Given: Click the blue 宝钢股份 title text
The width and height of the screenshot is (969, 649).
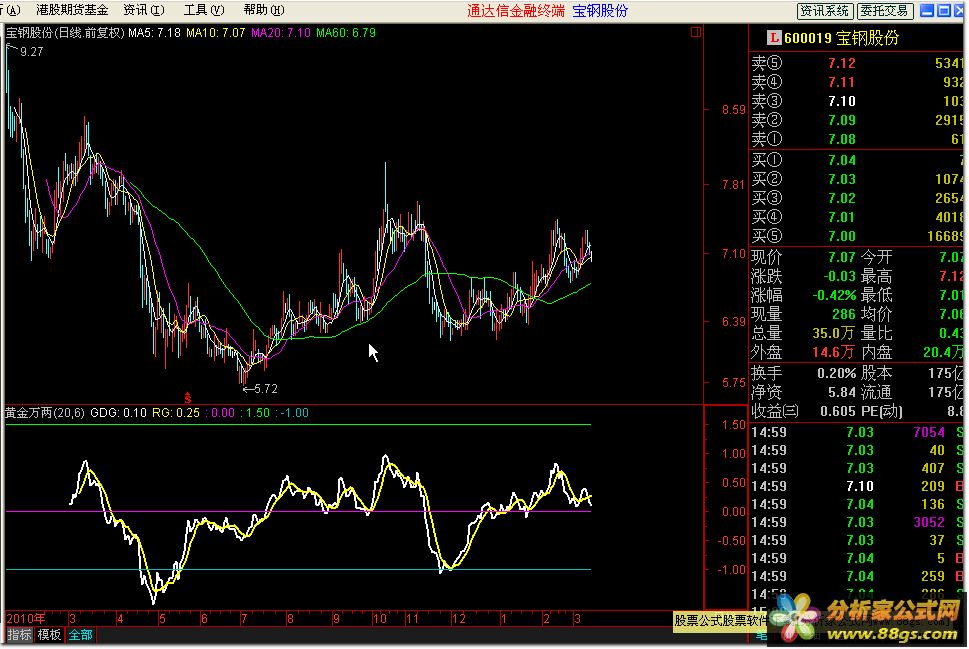Looking at the screenshot, I should (600, 11).
